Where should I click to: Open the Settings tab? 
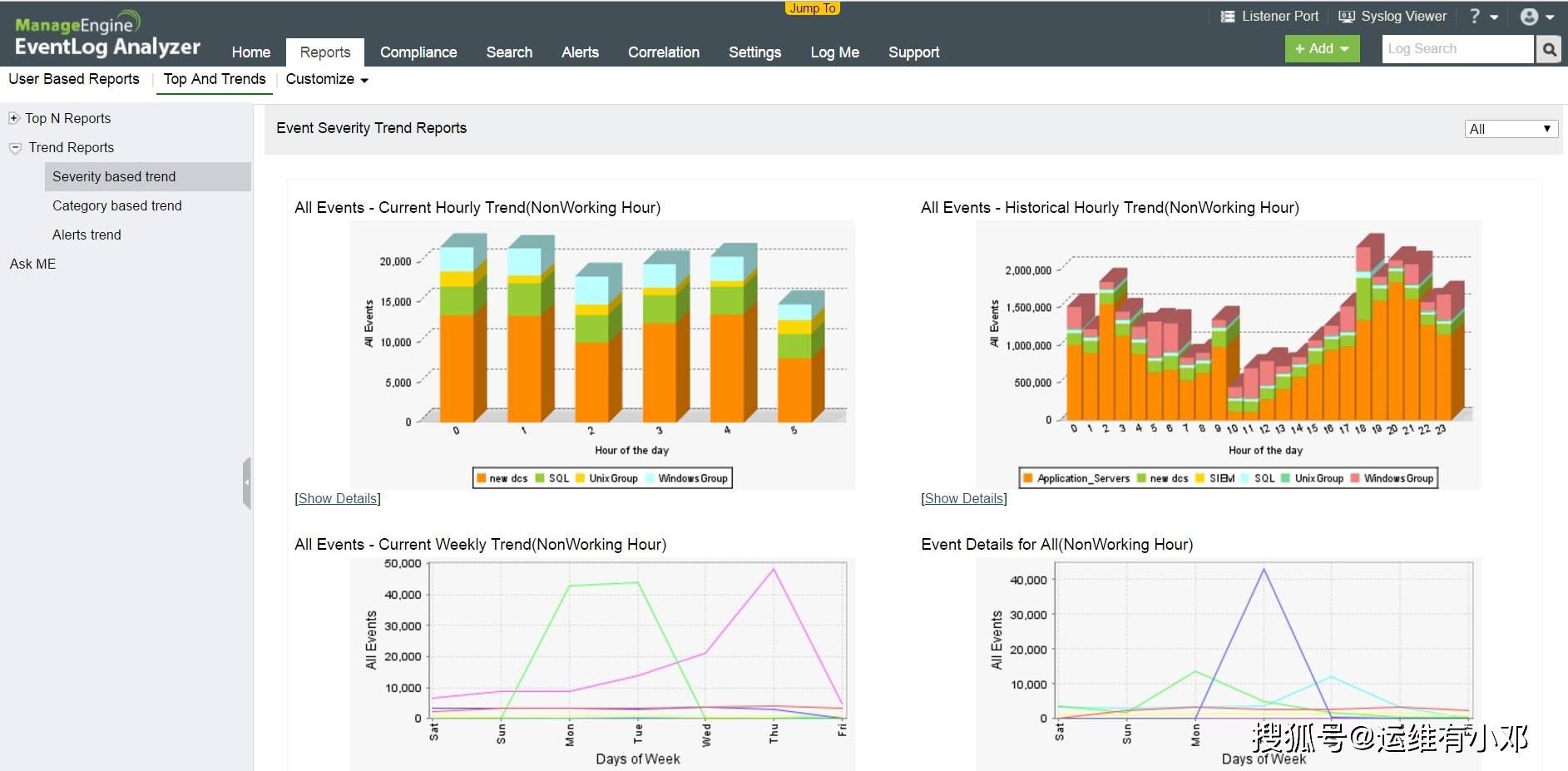754,52
